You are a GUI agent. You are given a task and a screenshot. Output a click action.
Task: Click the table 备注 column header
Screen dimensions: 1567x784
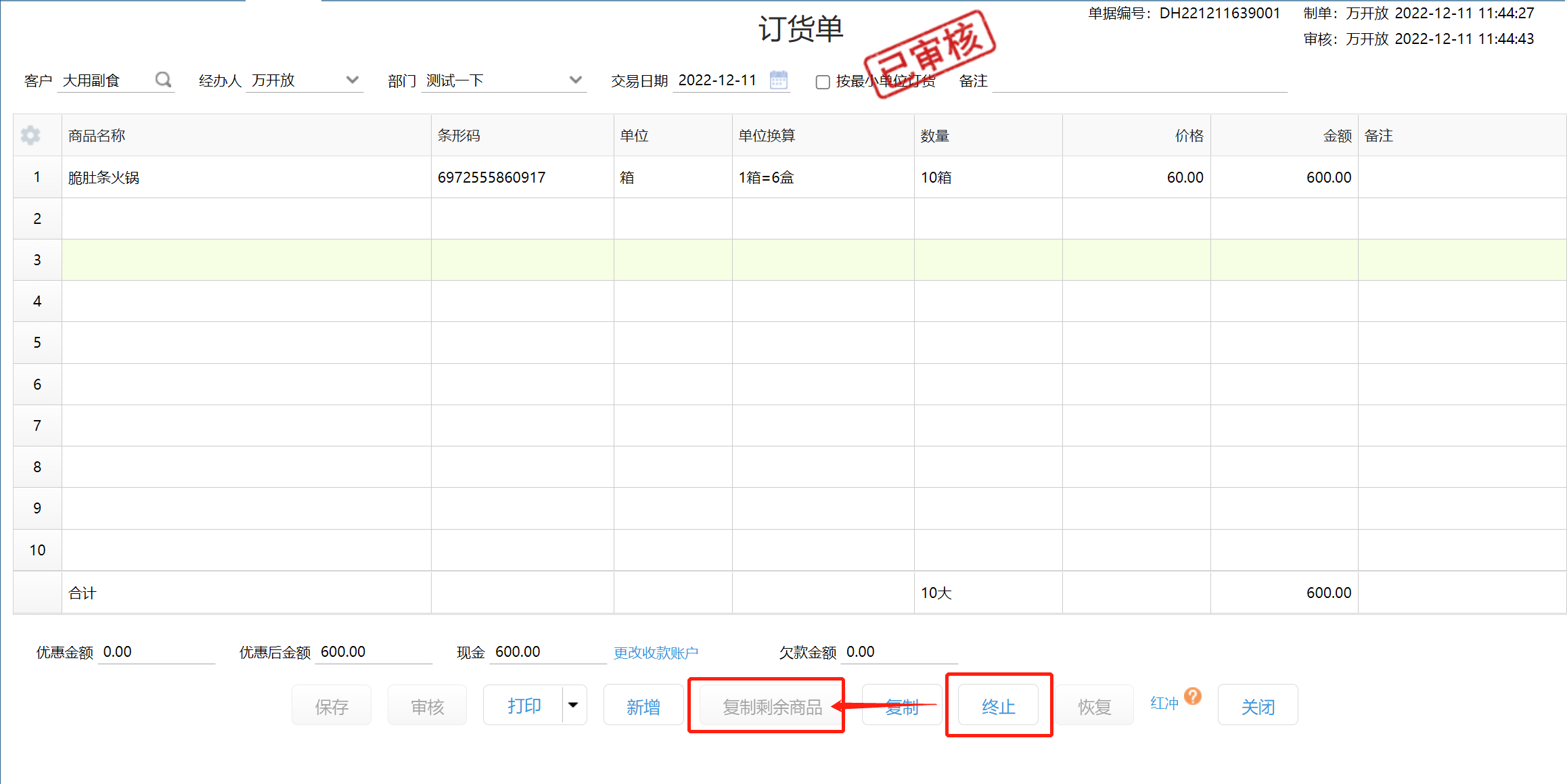click(1462, 135)
